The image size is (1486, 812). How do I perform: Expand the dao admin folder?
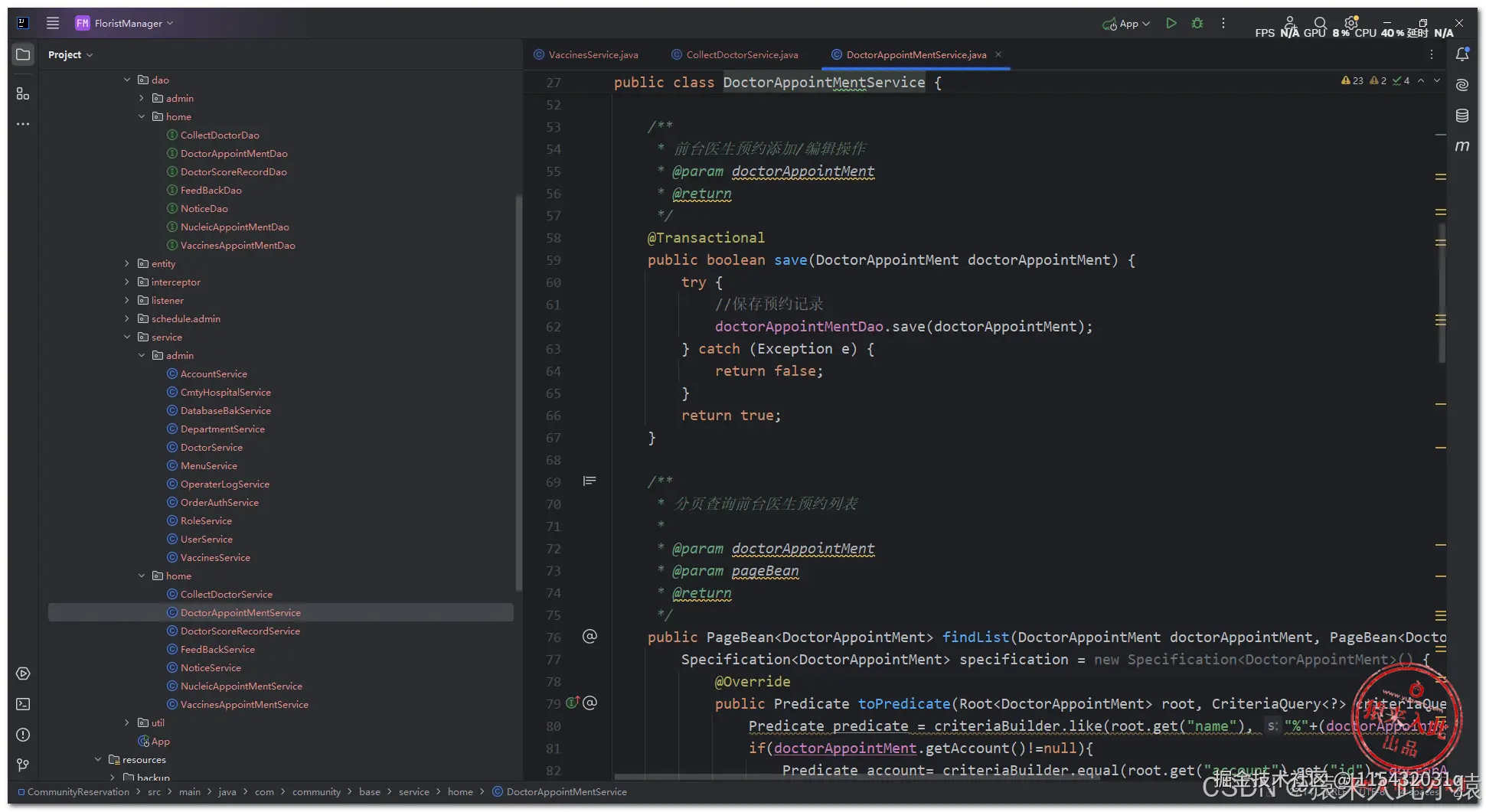coord(142,98)
